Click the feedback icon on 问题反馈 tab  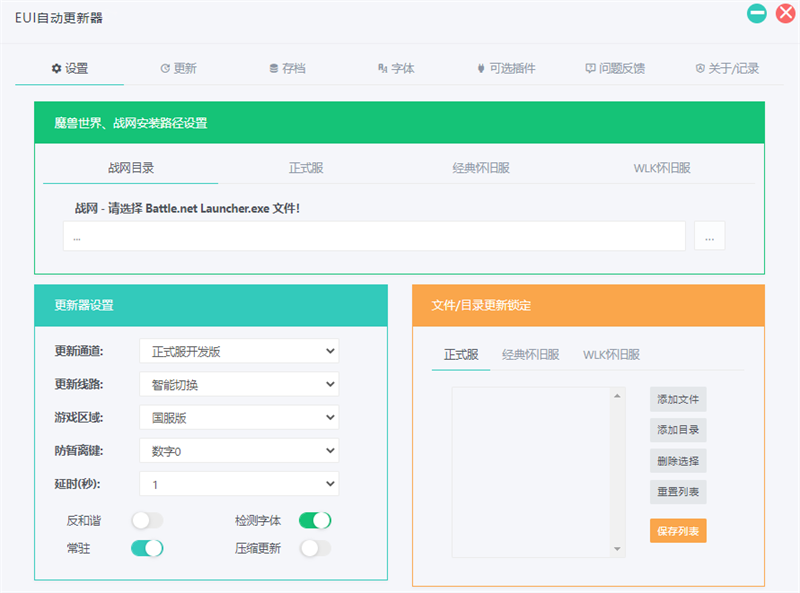590,69
